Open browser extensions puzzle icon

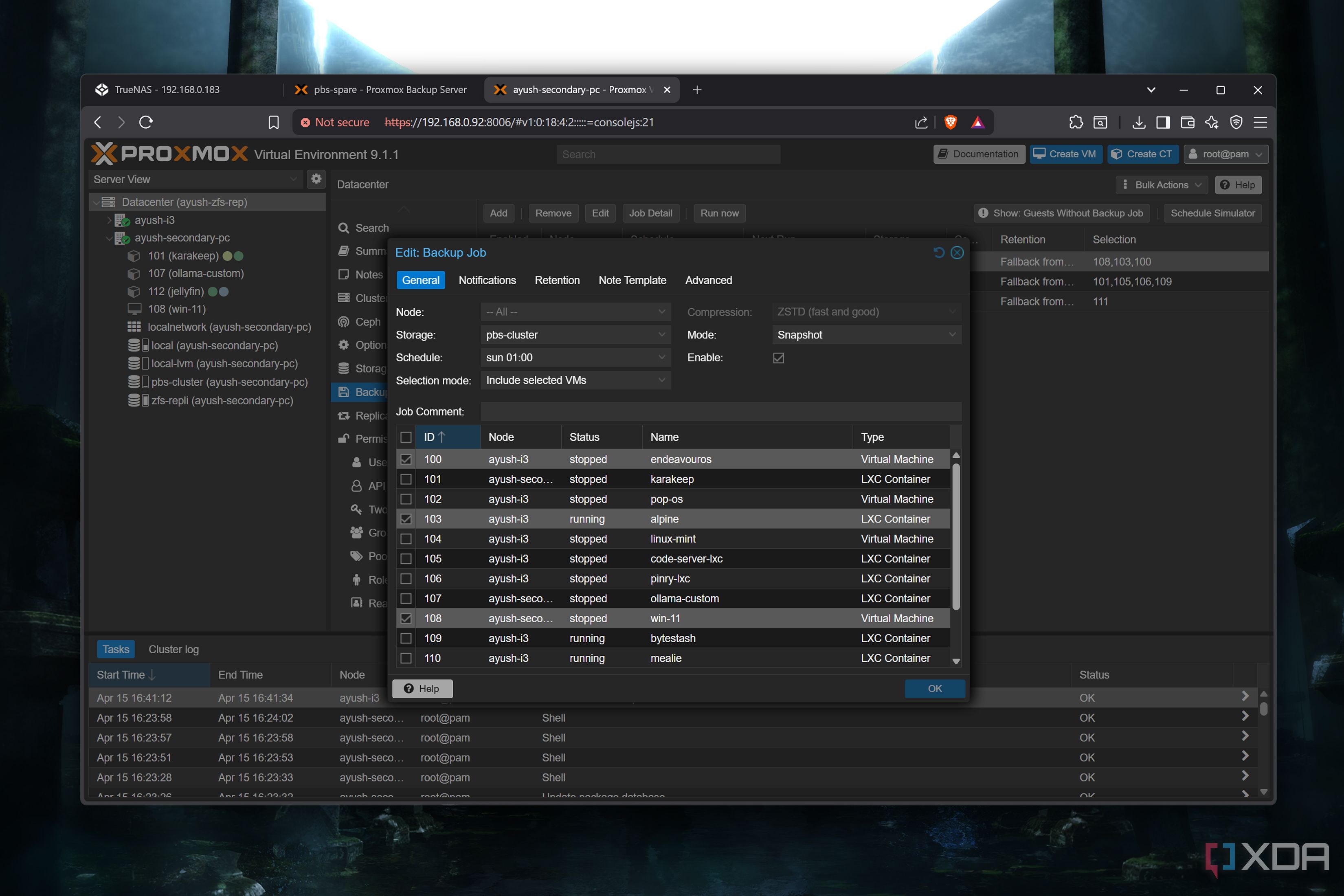point(1076,122)
